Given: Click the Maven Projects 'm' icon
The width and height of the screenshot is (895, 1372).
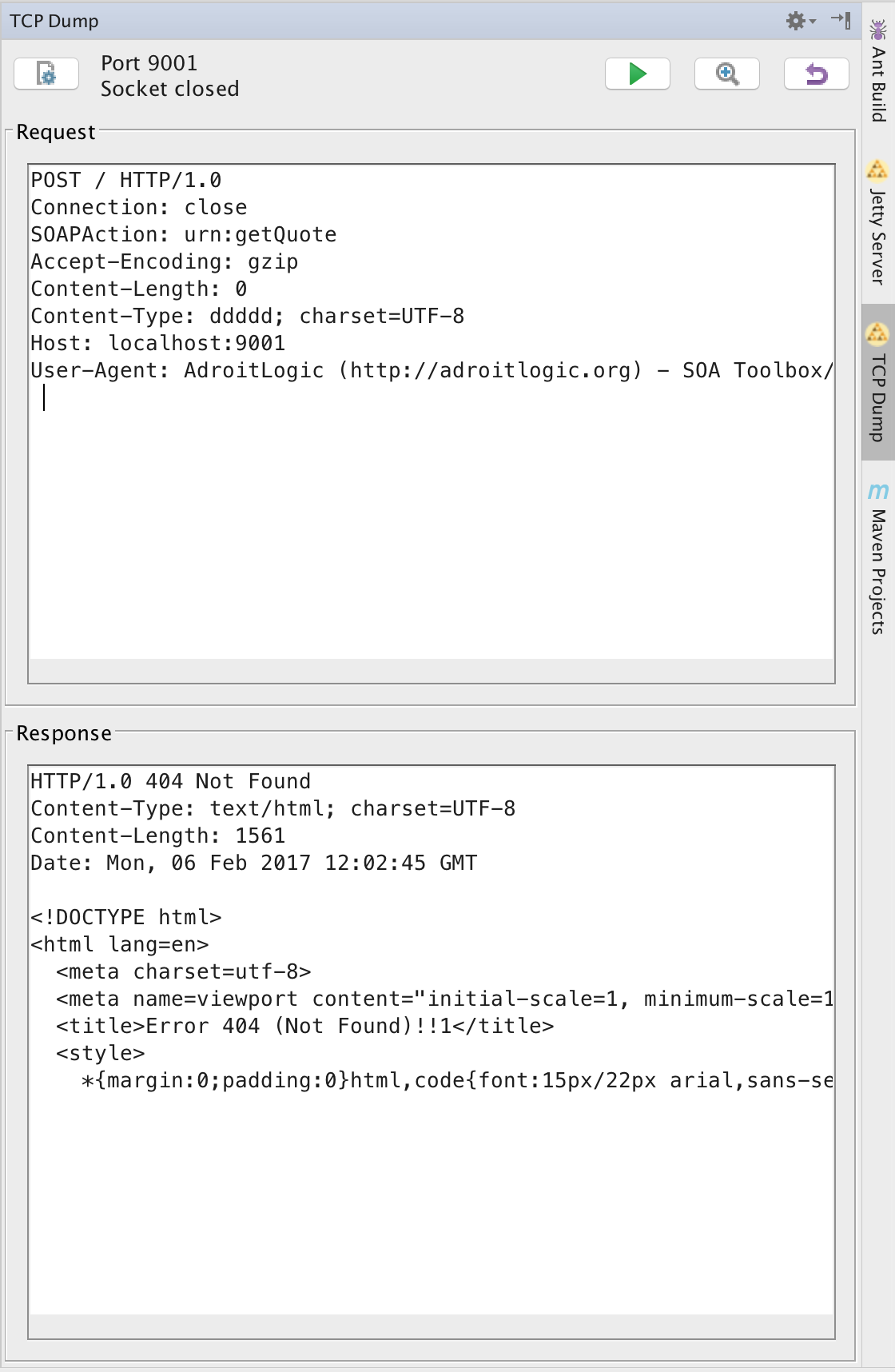Looking at the screenshot, I should click(878, 490).
